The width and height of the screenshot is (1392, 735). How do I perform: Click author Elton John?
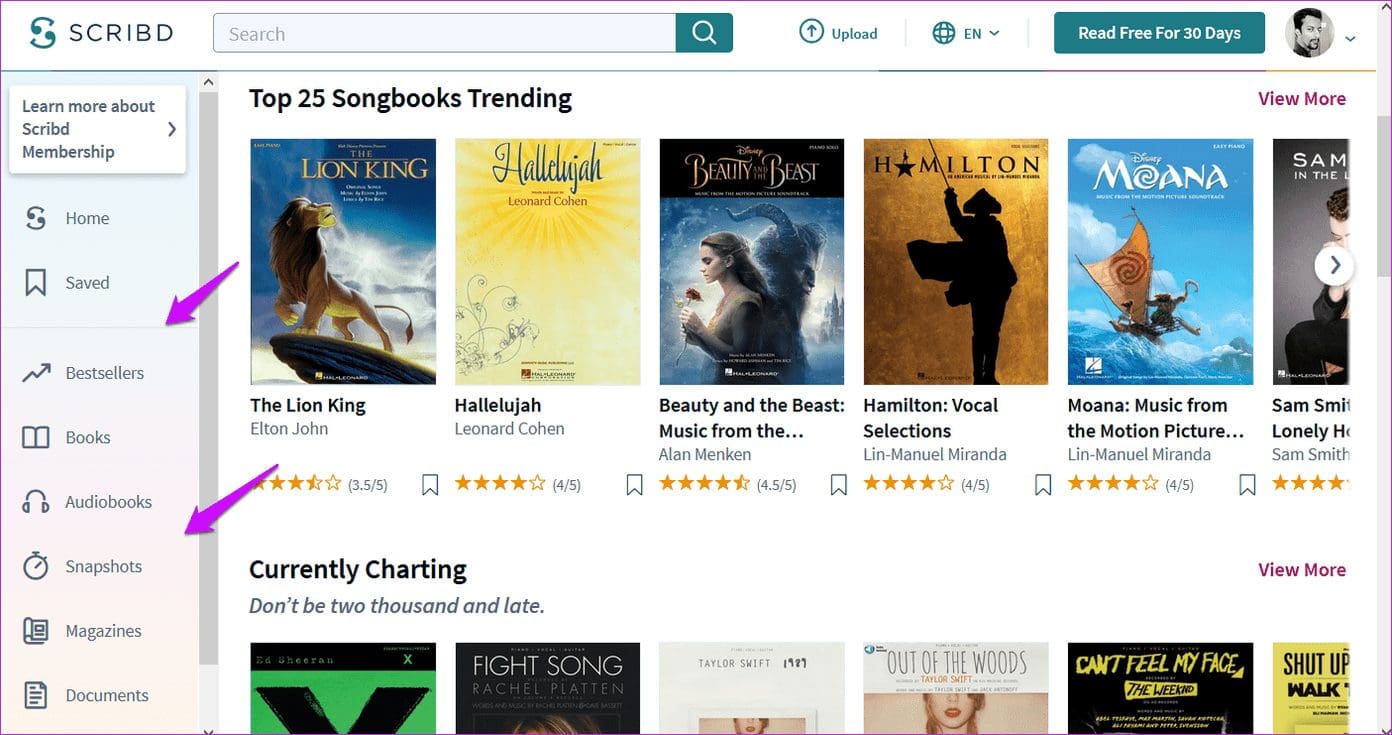pos(289,428)
